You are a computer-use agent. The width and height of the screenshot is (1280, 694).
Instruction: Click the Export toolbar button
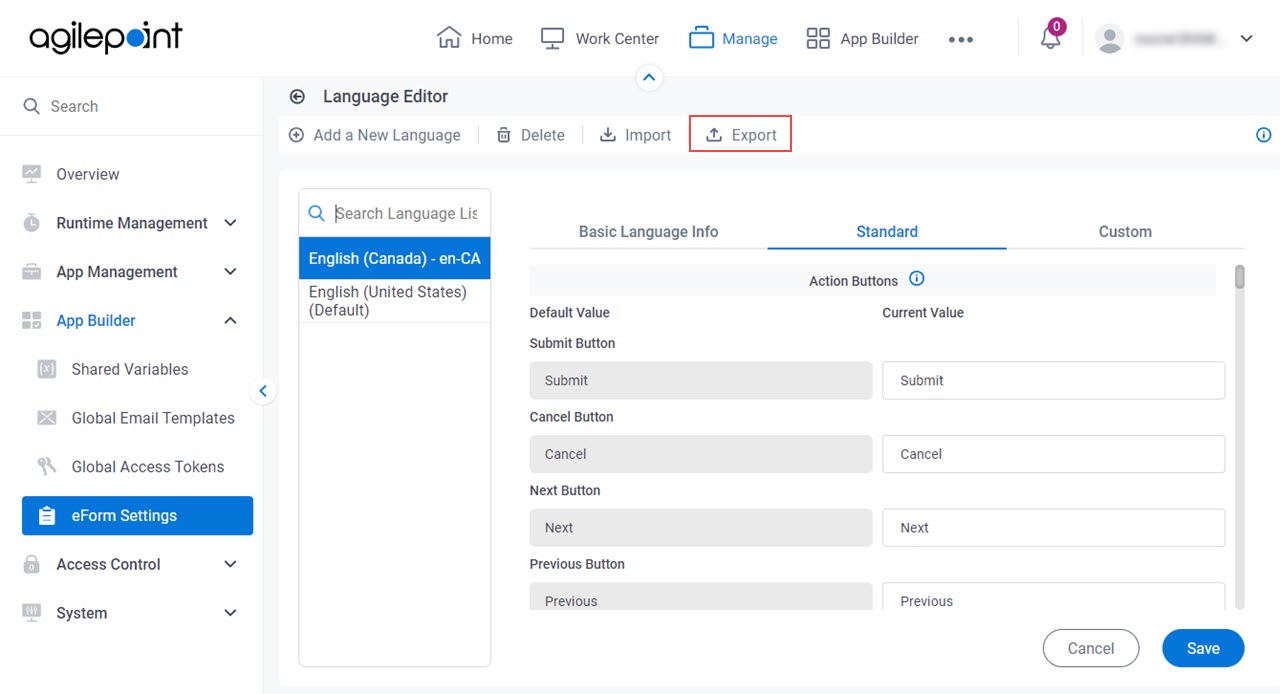tap(741, 135)
